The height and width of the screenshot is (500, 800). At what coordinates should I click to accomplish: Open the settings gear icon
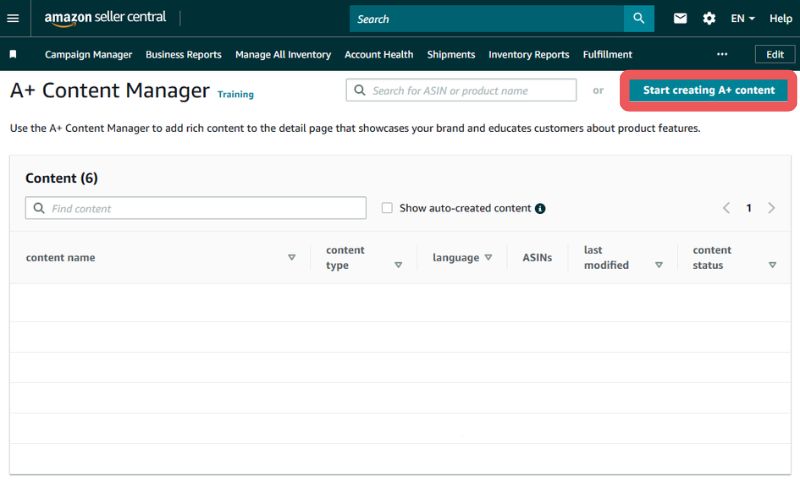[709, 18]
